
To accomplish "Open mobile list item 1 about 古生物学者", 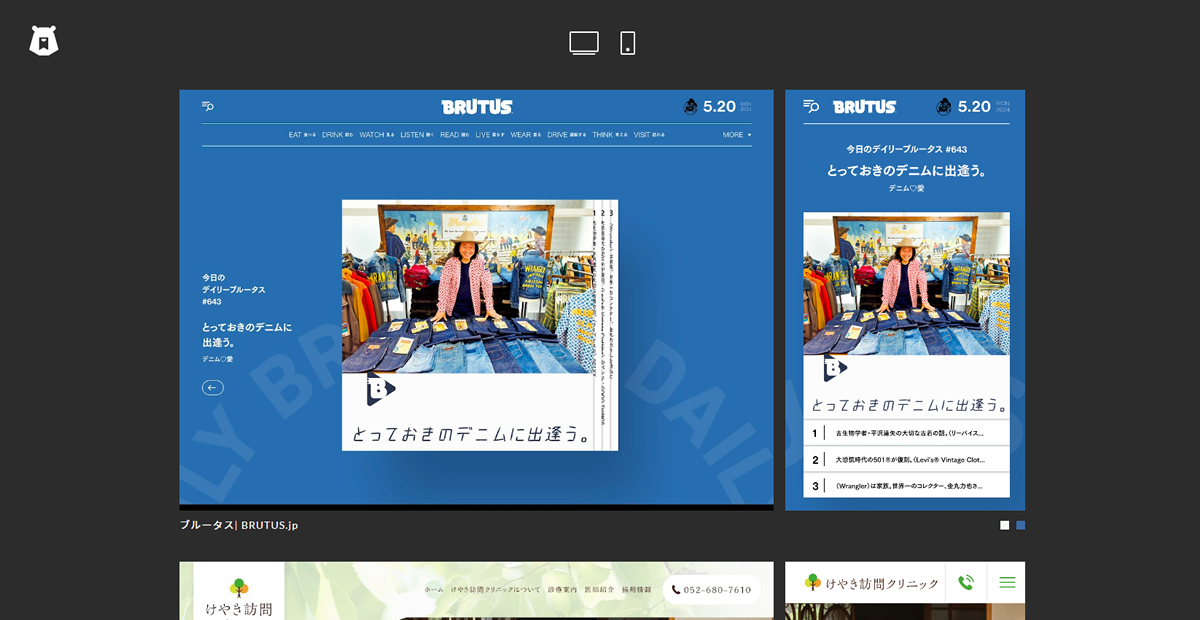I will coord(907,433).
